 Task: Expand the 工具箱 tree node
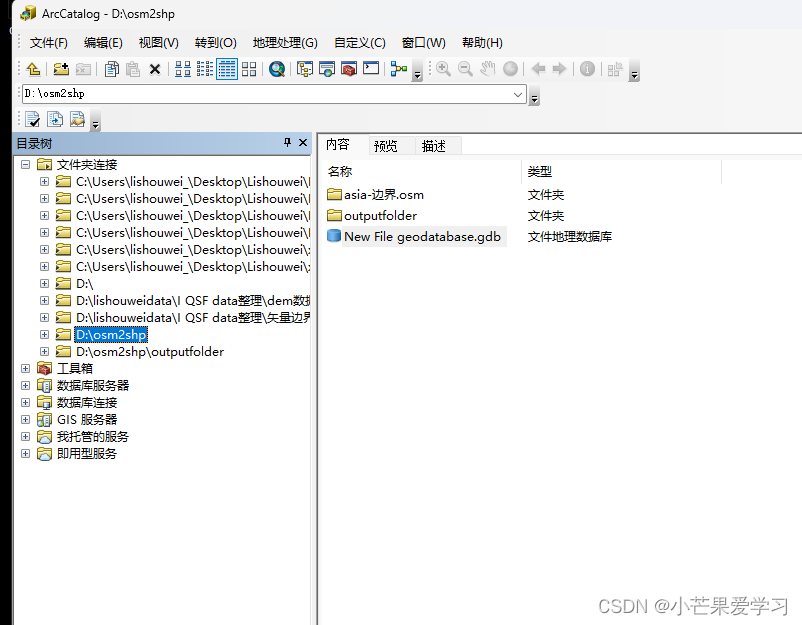tap(25, 368)
